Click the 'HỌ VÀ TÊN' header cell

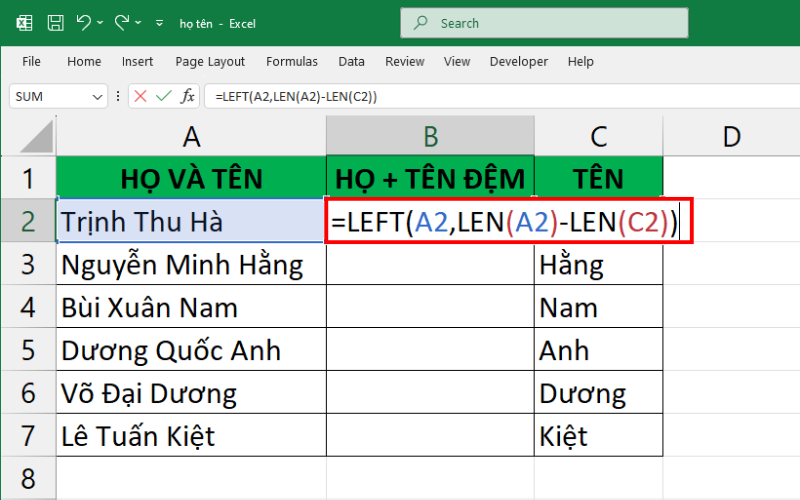point(191,178)
